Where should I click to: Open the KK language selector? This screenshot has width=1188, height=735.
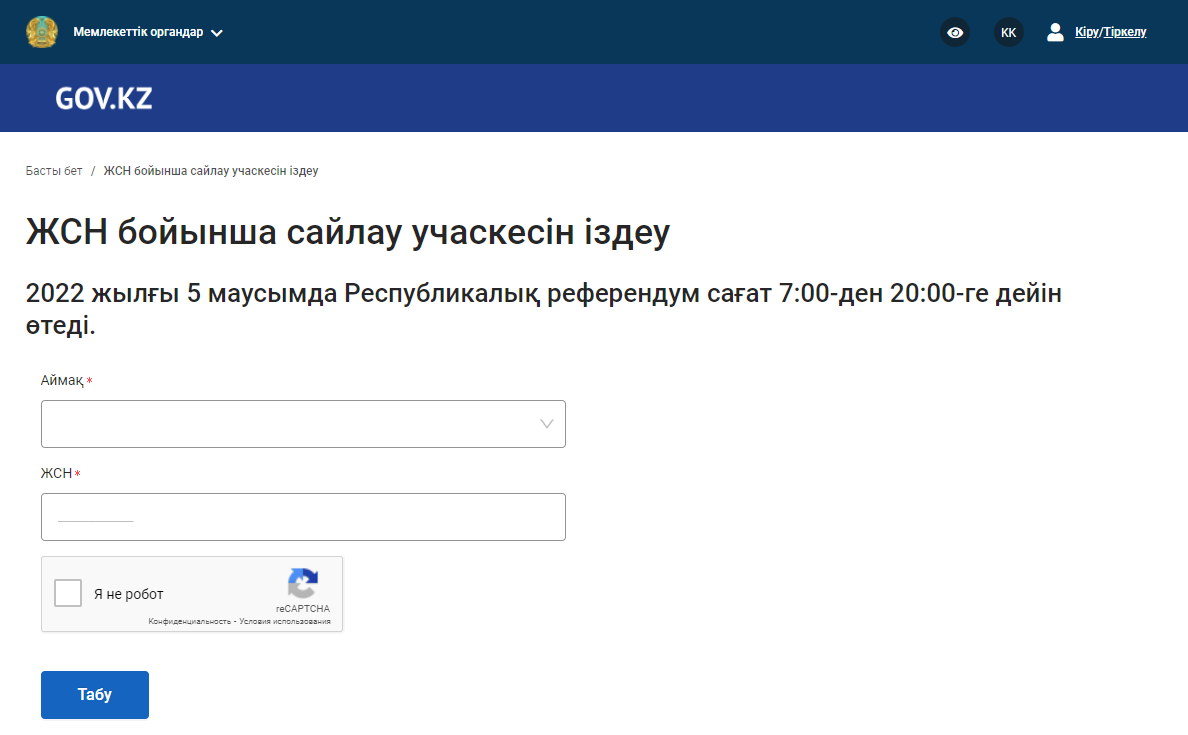1008,32
